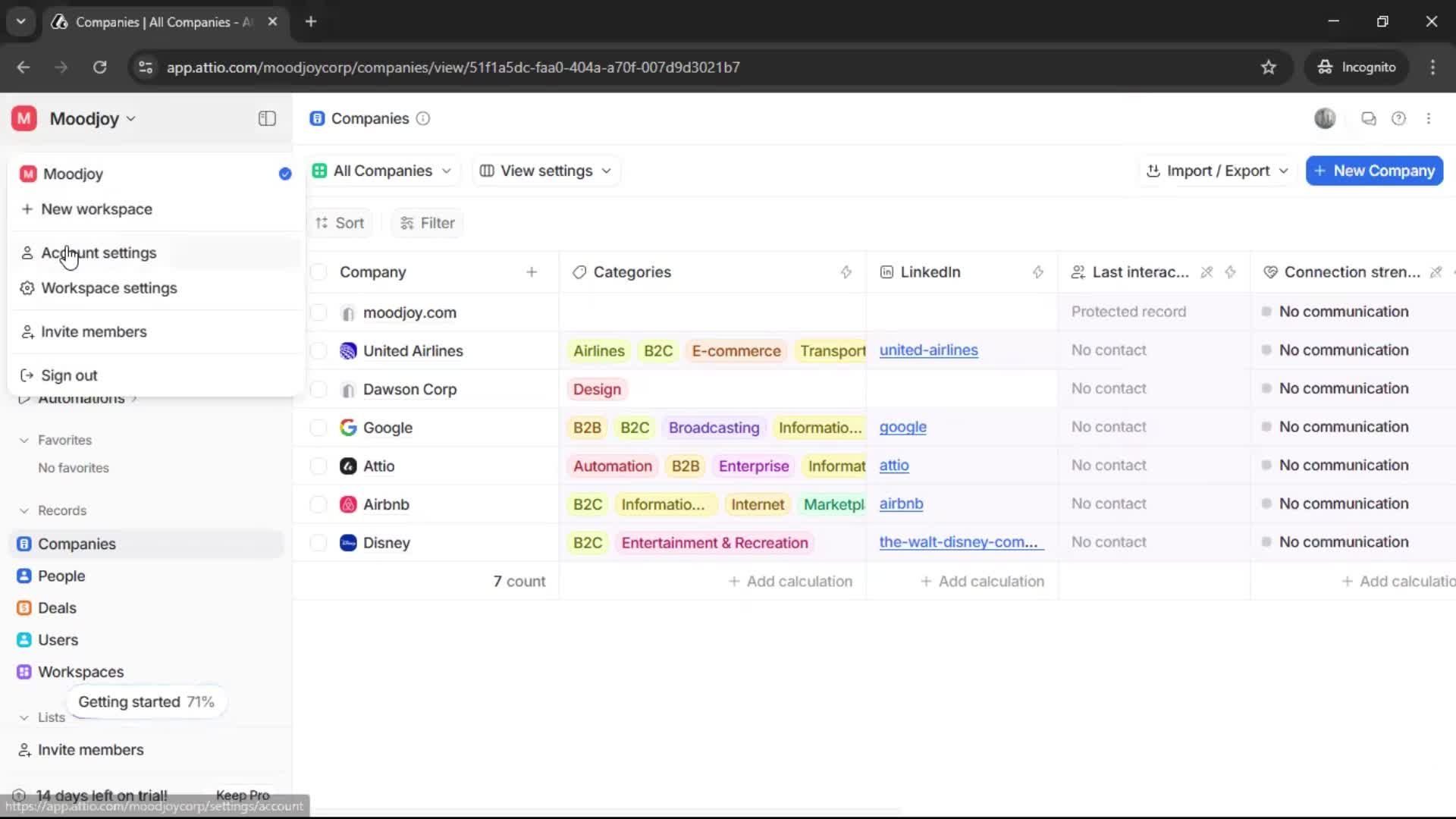Click the Airbnb logo icon

(348, 504)
